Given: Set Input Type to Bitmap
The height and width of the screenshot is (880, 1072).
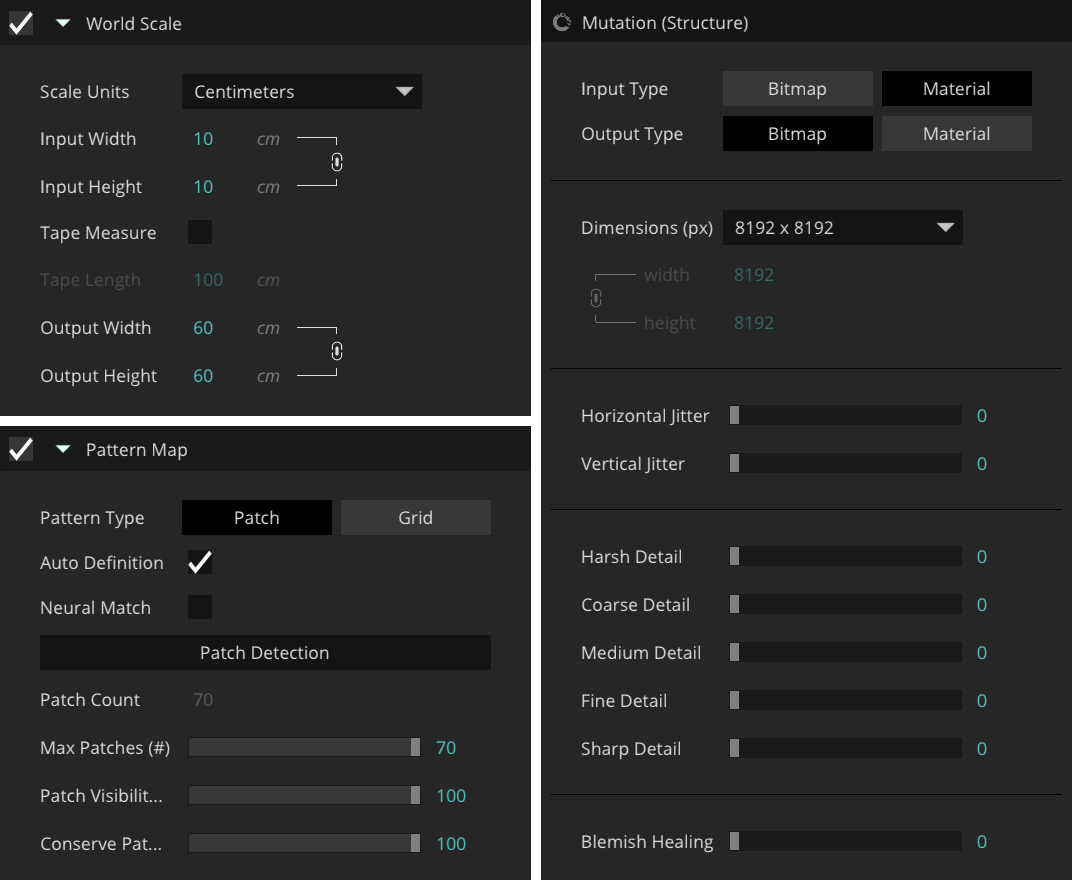Looking at the screenshot, I should [797, 89].
